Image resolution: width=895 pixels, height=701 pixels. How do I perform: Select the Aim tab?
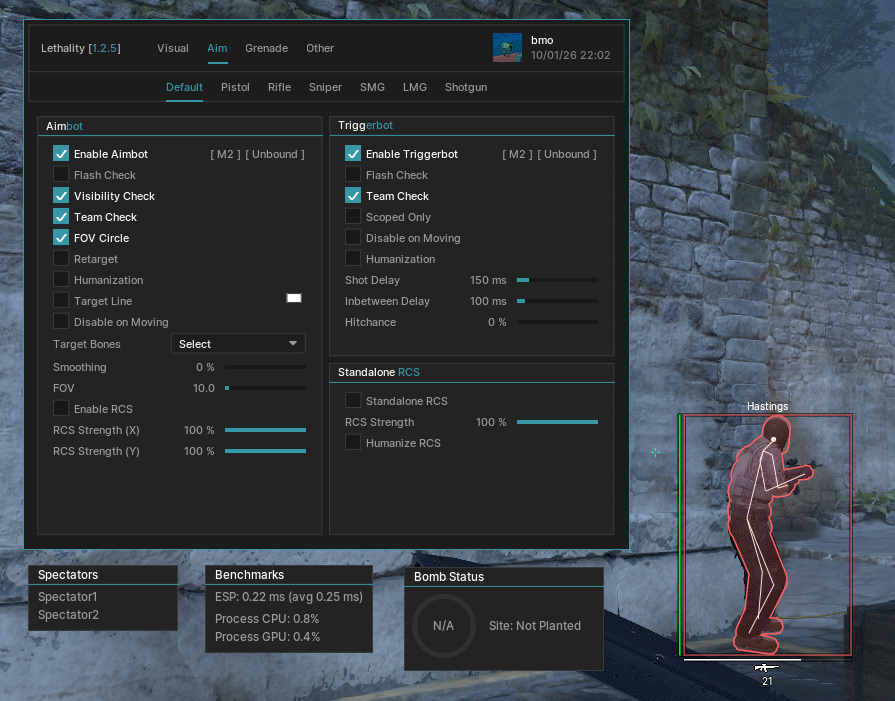coord(217,49)
